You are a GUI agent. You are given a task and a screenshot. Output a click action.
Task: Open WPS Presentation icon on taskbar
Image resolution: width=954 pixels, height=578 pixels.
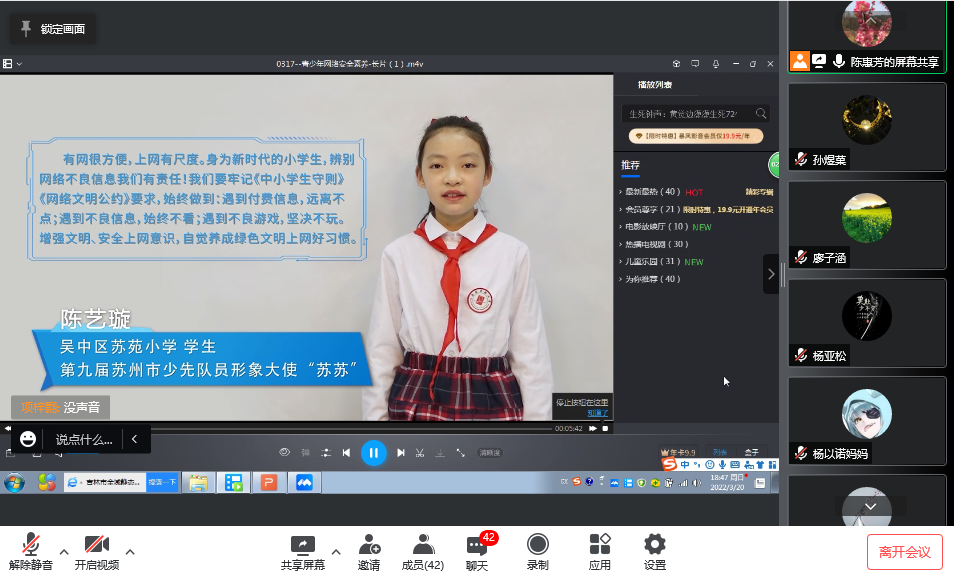point(269,482)
